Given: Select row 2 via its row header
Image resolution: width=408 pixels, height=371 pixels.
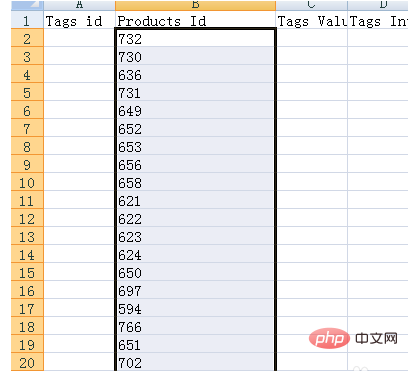Looking at the screenshot, I should tap(27, 39).
